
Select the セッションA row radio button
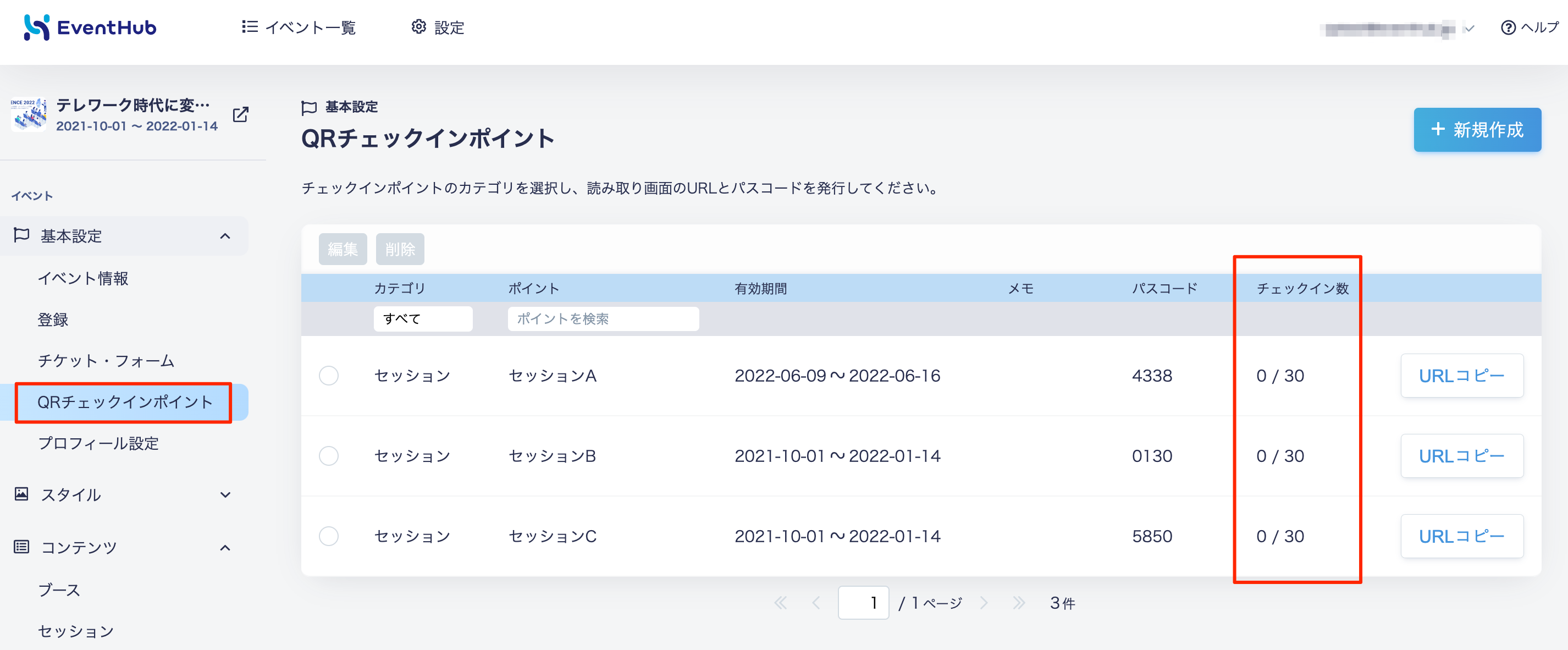[329, 376]
